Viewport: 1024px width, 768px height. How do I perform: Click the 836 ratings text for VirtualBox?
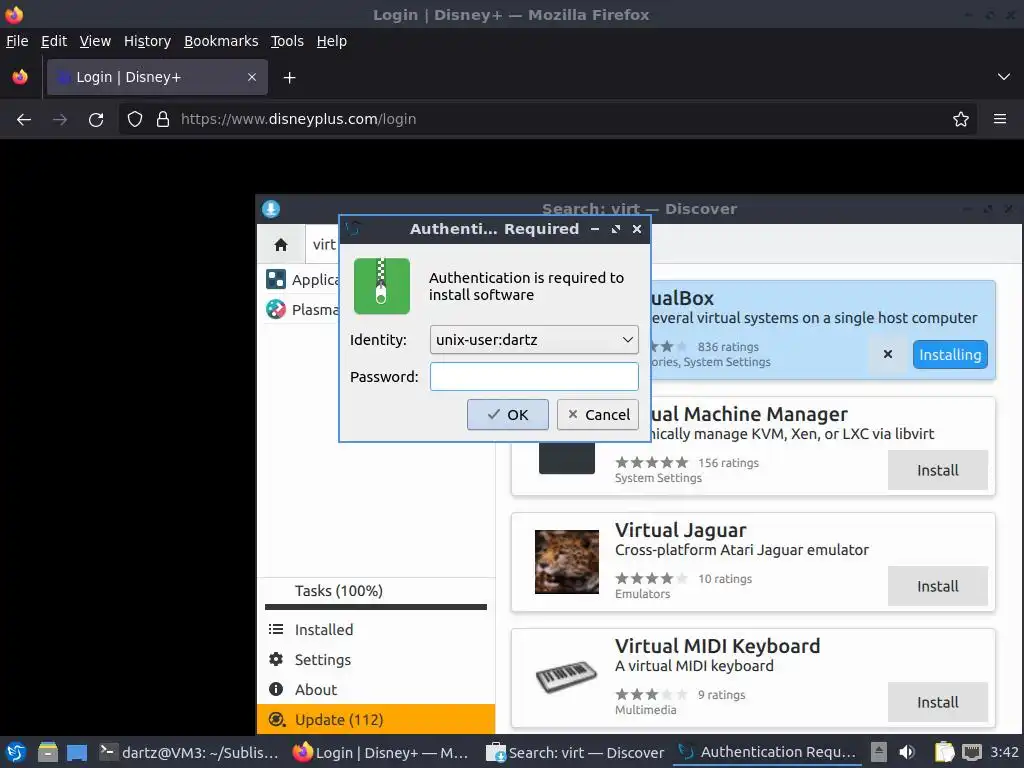(728, 347)
